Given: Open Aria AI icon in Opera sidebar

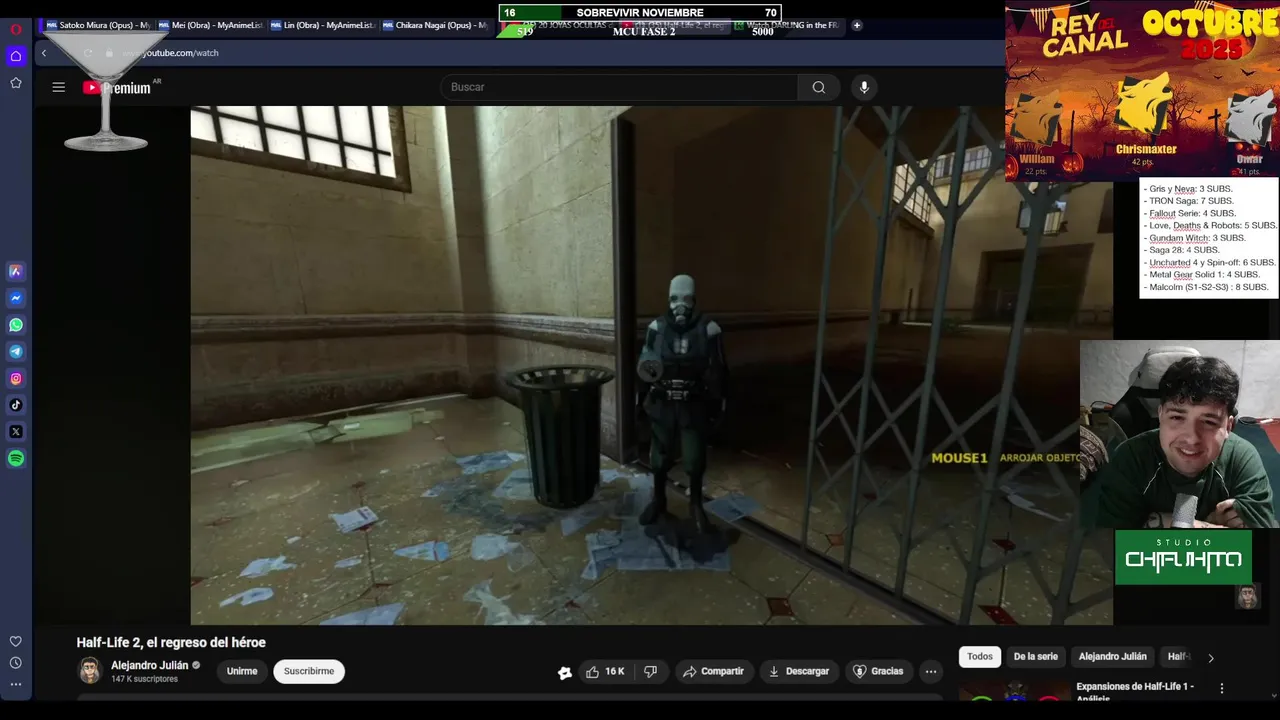Looking at the screenshot, I should click(16, 271).
